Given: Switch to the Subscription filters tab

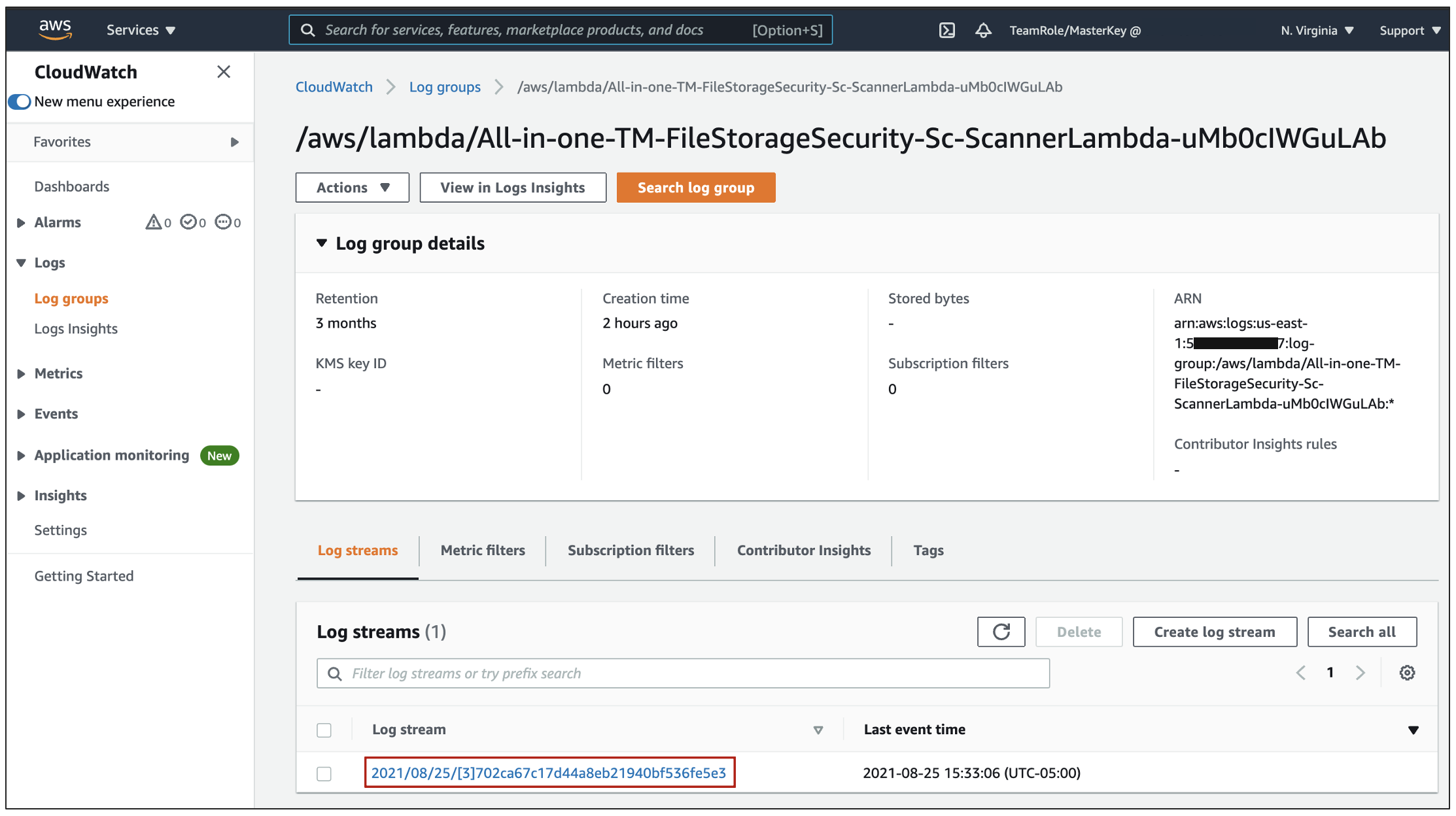Looking at the screenshot, I should (x=631, y=551).
